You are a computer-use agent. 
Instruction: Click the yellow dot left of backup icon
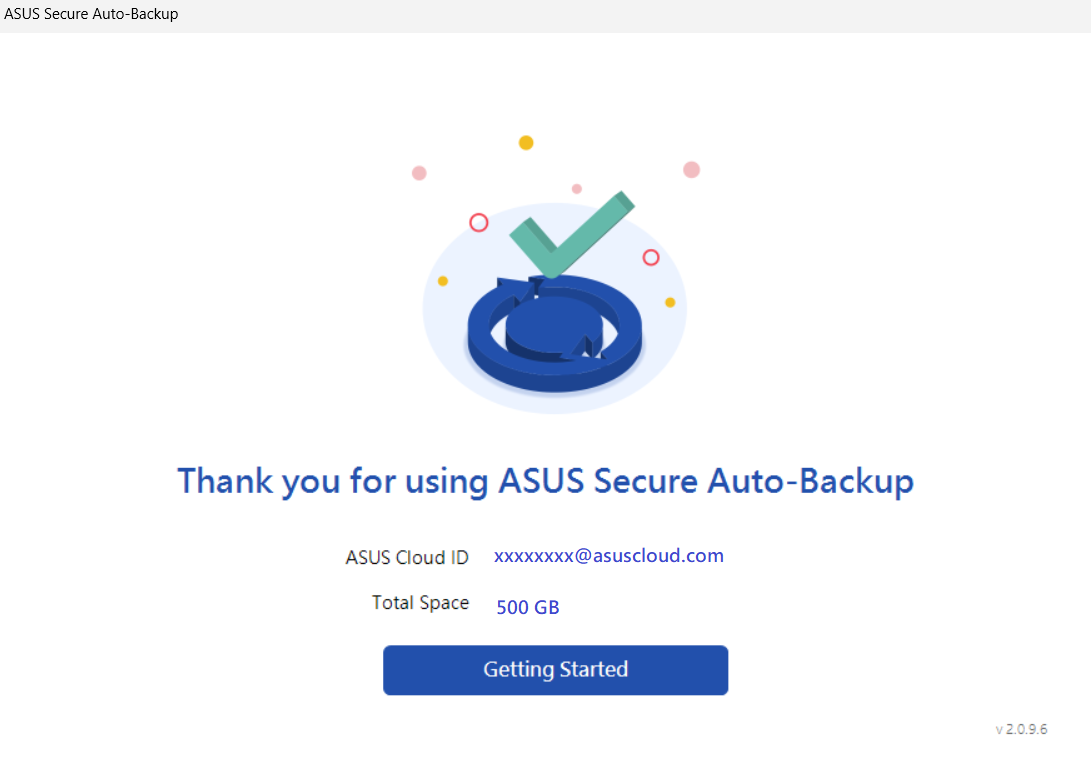[443, 281]
